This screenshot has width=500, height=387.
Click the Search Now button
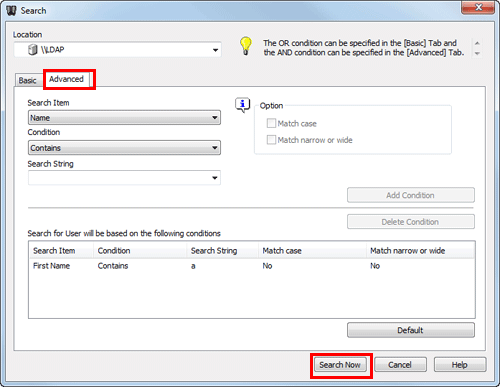point(340,365)
